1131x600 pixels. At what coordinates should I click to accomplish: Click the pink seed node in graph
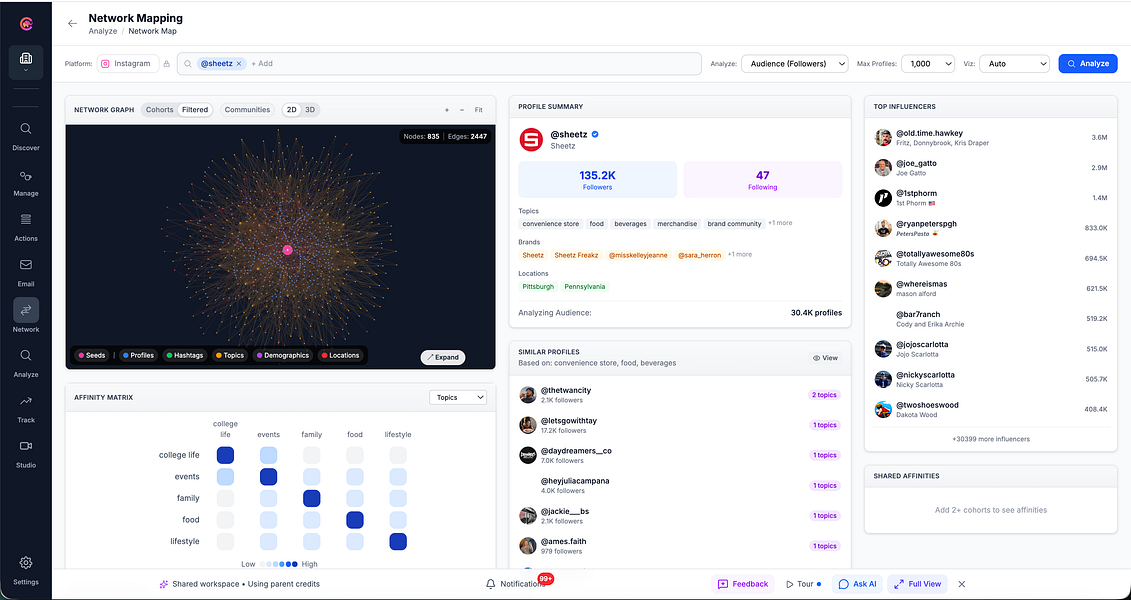pyautogui.click(x=287, y=250)
